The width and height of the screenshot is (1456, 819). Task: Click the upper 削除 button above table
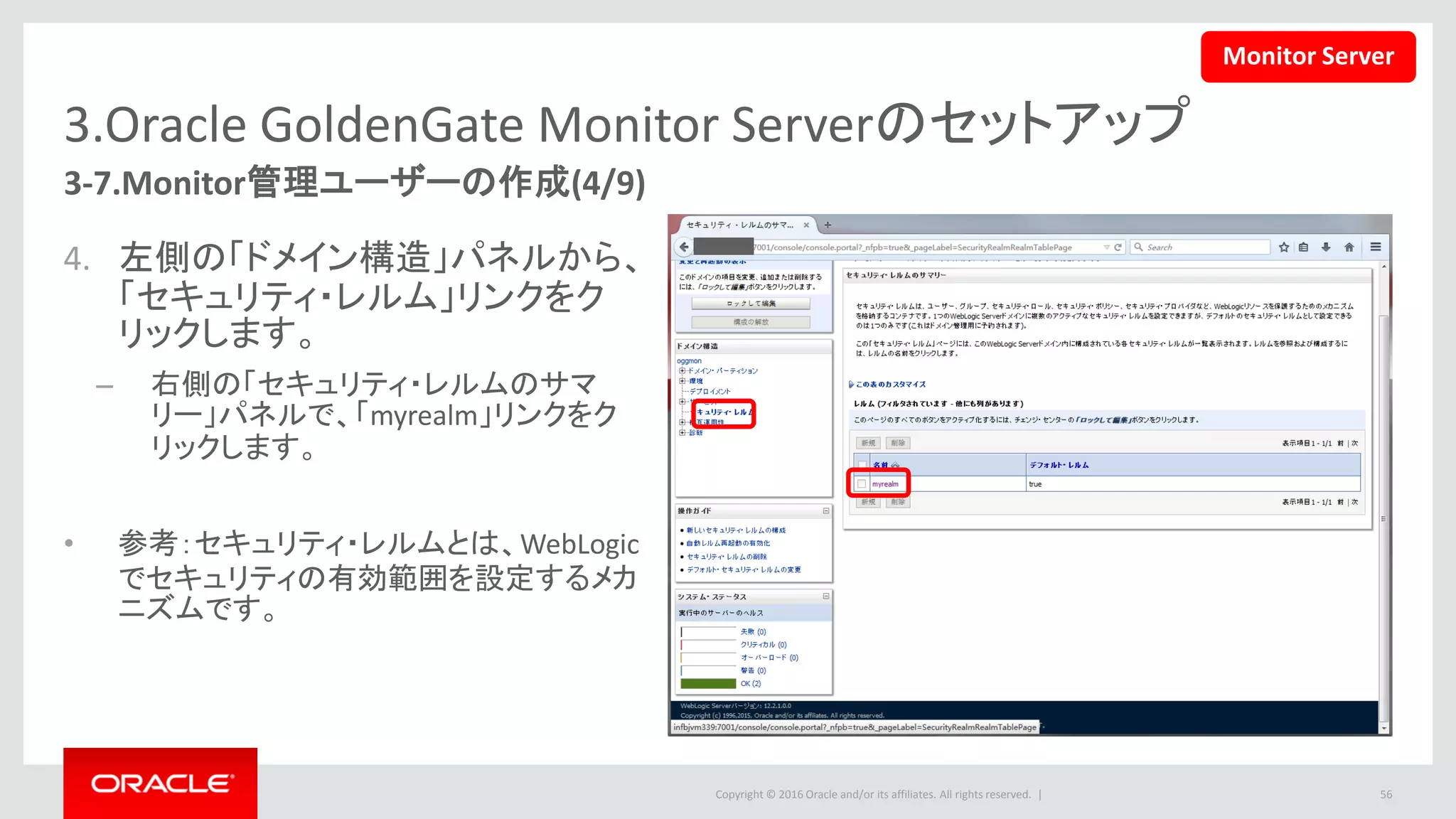[898, 443]
